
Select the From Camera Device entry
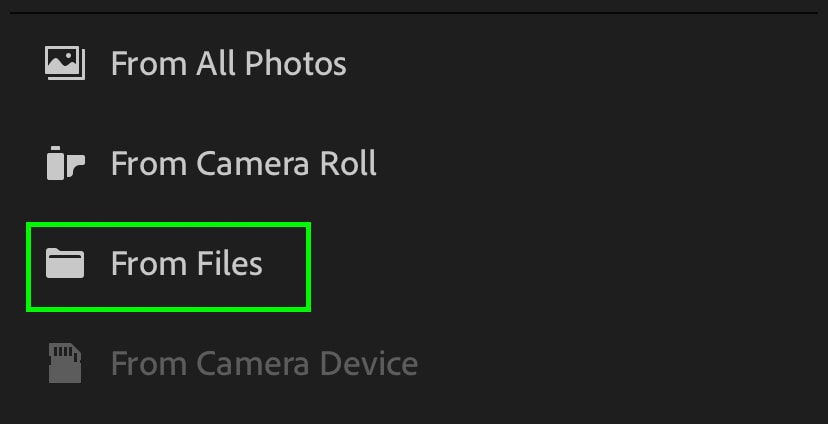(x=263, y=363)
